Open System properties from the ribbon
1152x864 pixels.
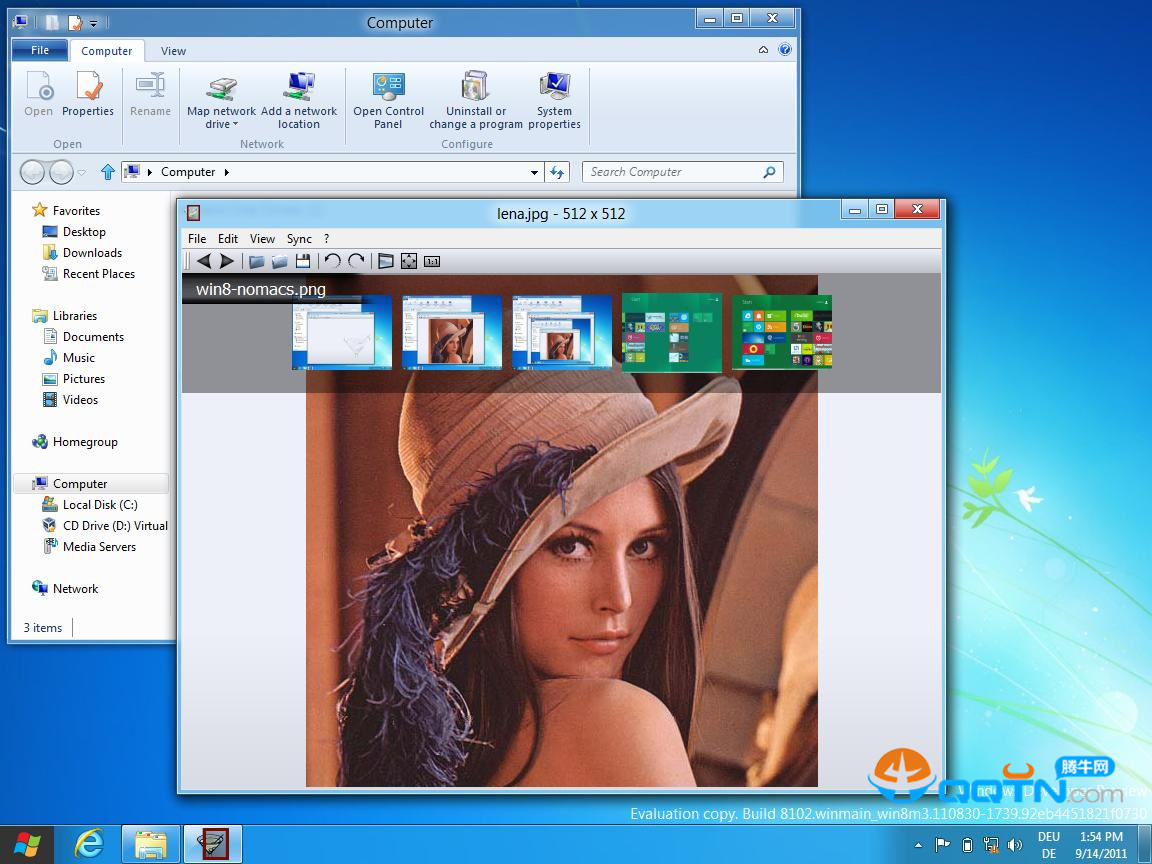pyautogui.click(x=554, y=101)
